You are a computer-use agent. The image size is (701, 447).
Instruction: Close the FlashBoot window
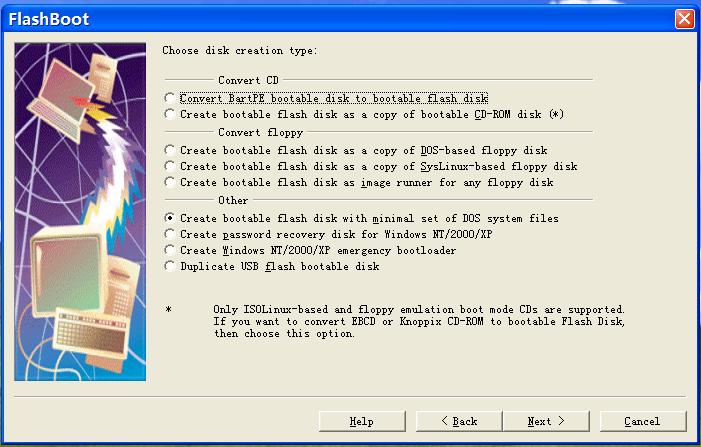(x=684, y=18)
